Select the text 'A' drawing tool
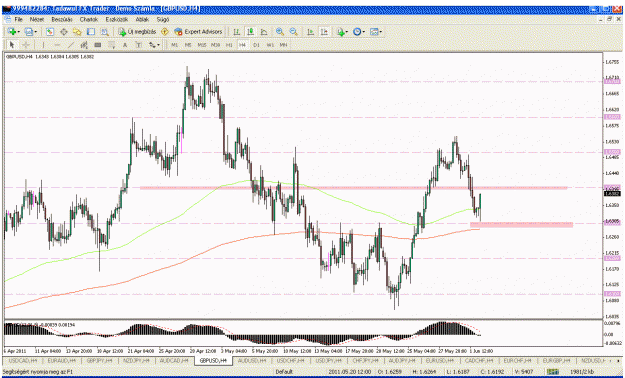Viewport: 625px width, 378px height. (125, 45)
